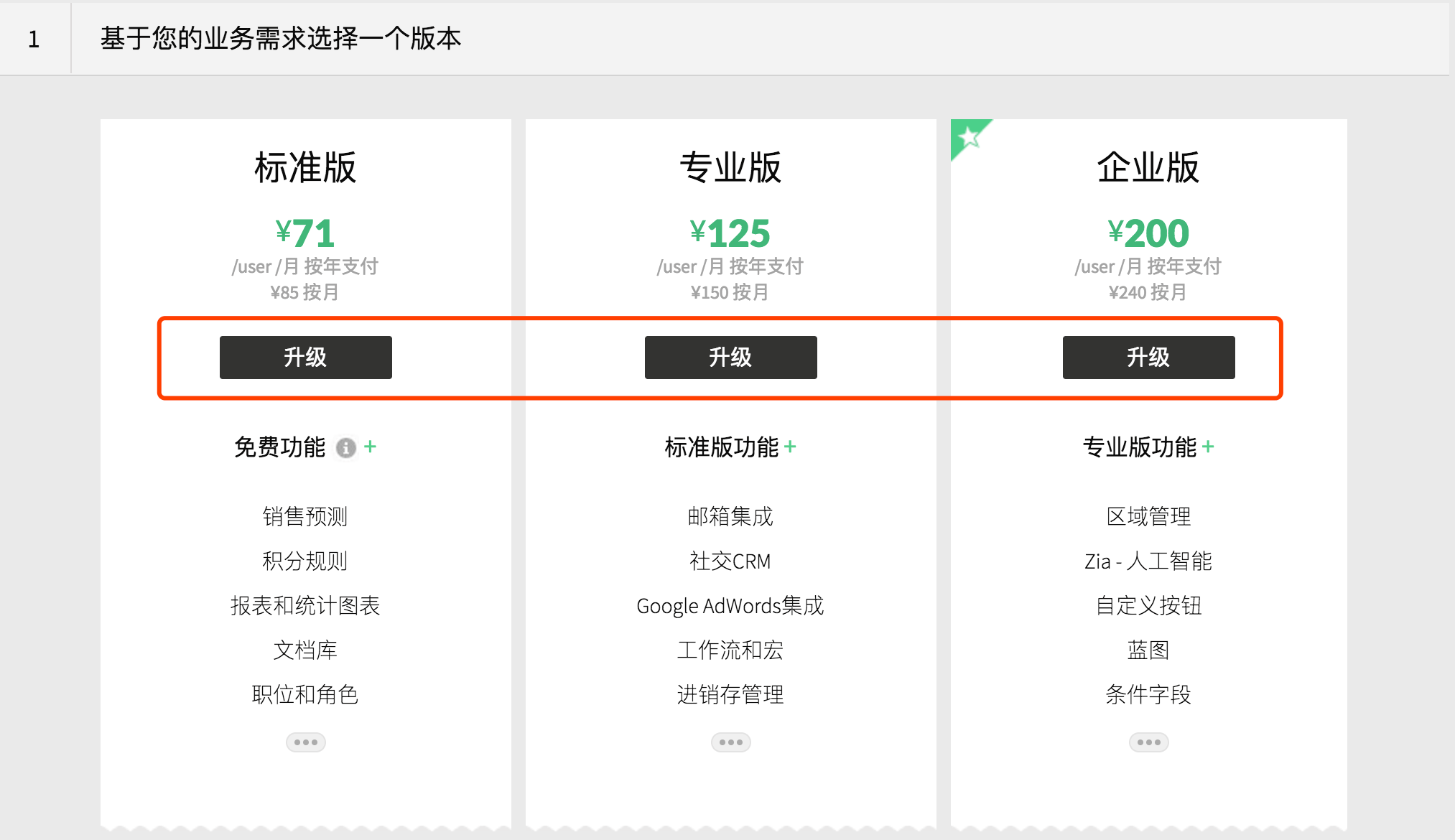
Task: Click the 升级 button under 企业版
Action: [x=1148, y=357]
